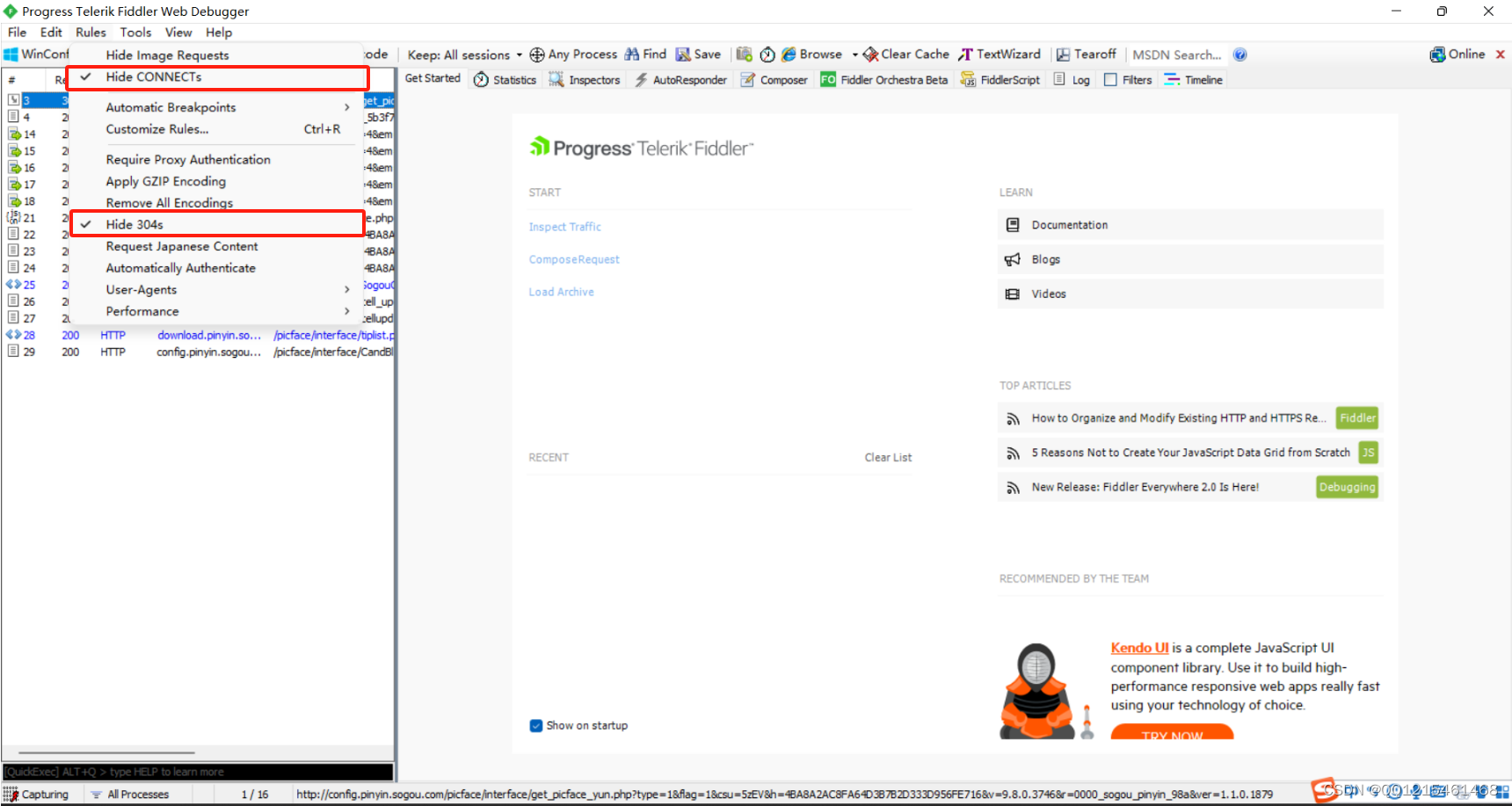Click the QuickExec command box
The image size is (1512, 806).
point(198,772)
